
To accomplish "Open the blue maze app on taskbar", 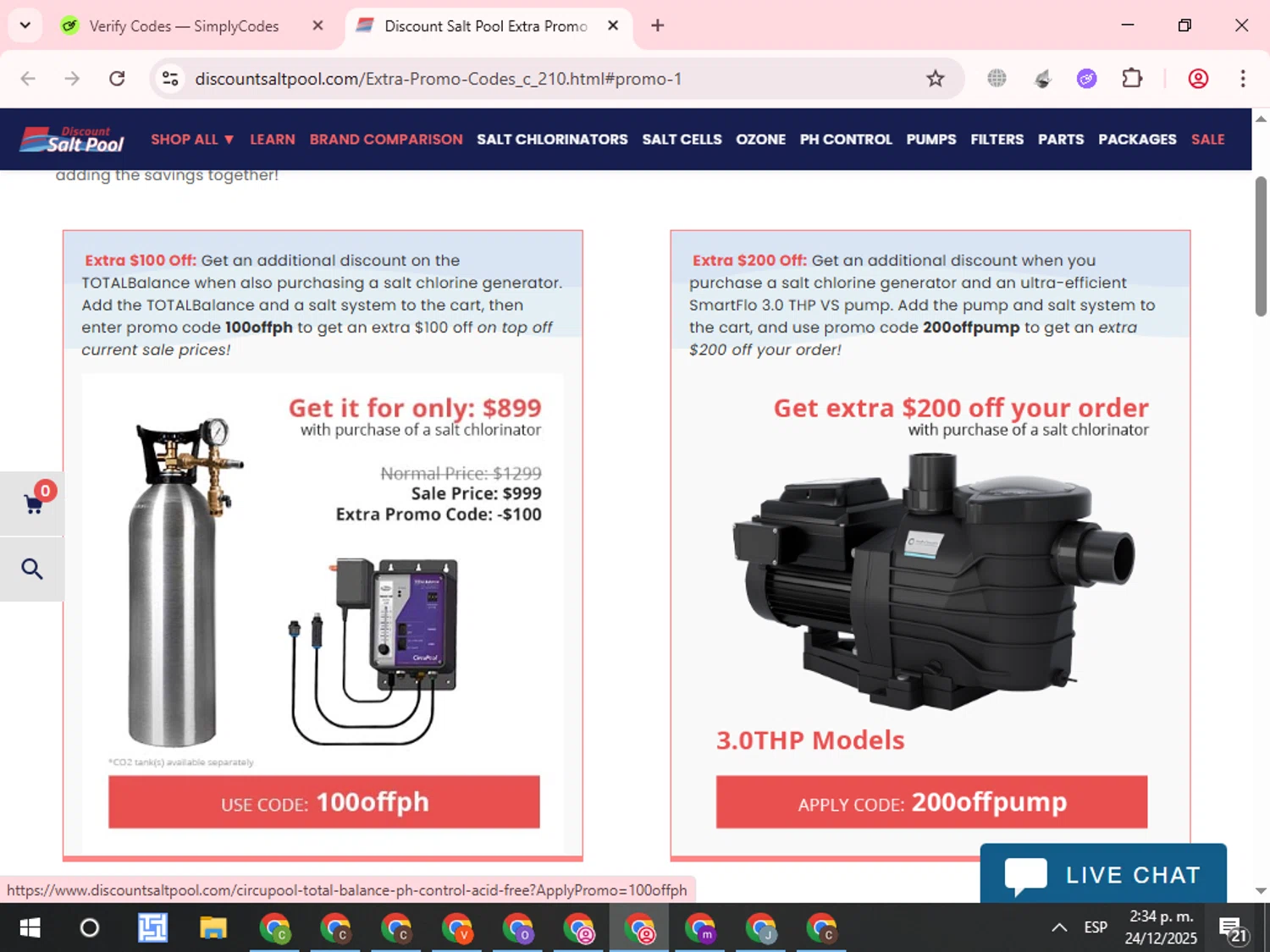I will tap(152, 928).
